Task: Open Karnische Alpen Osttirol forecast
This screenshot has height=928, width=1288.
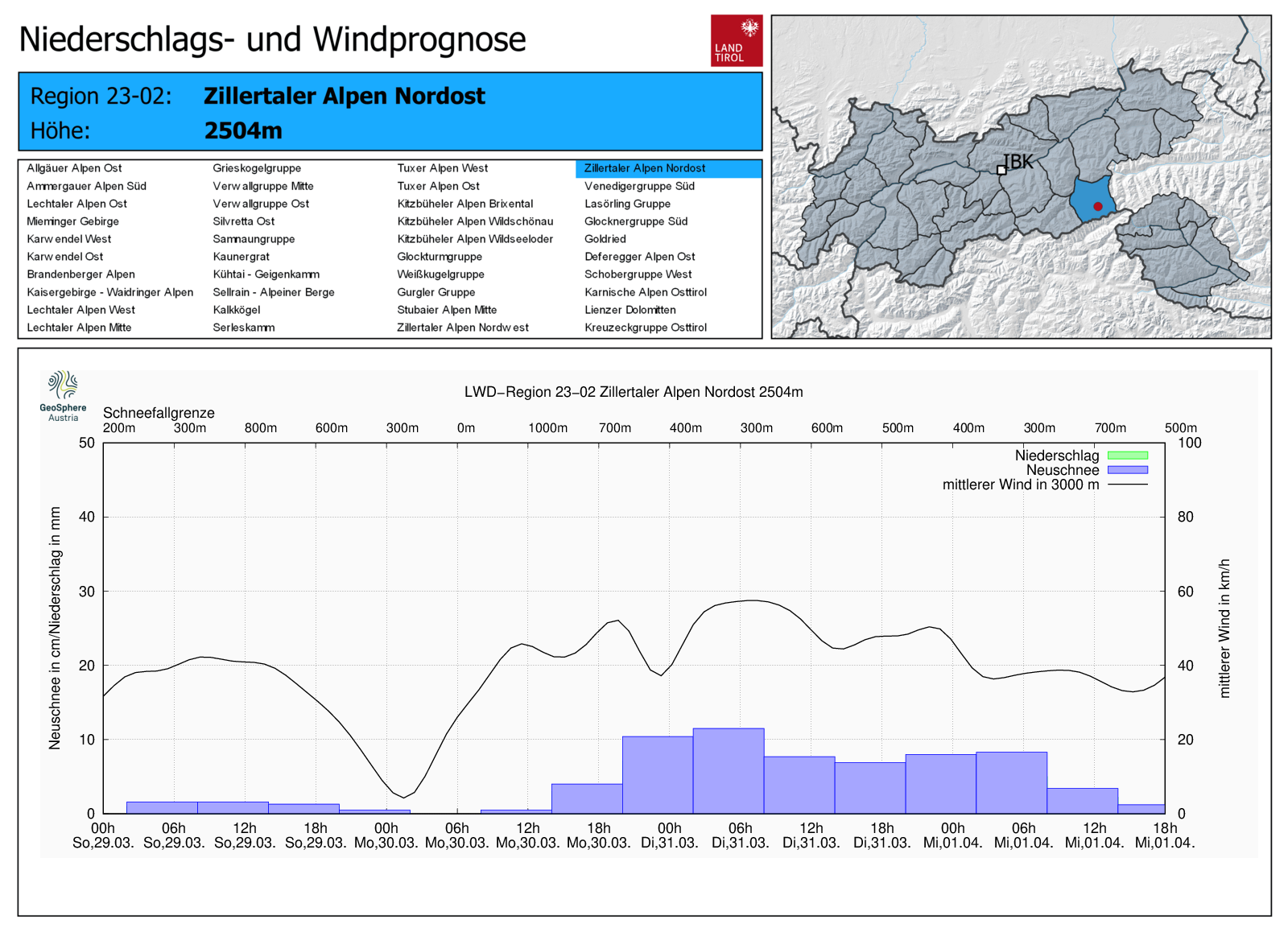Action: 646,292
